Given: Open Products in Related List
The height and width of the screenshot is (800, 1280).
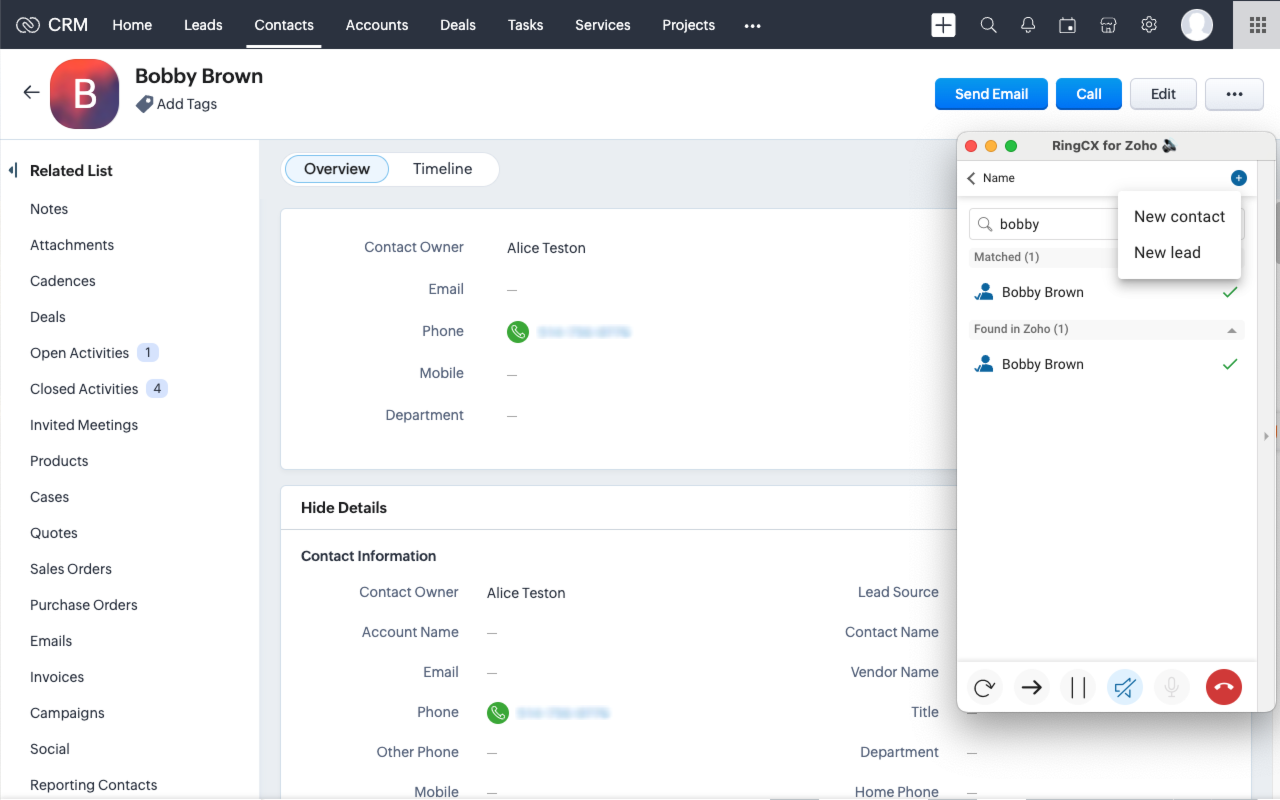Looking at the screenshot, I should (x=59, y=461).
